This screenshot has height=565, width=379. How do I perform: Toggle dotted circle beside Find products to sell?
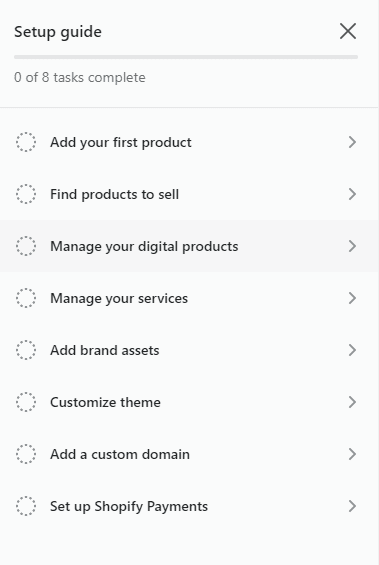pyautogui.click(x=26, y=194)
